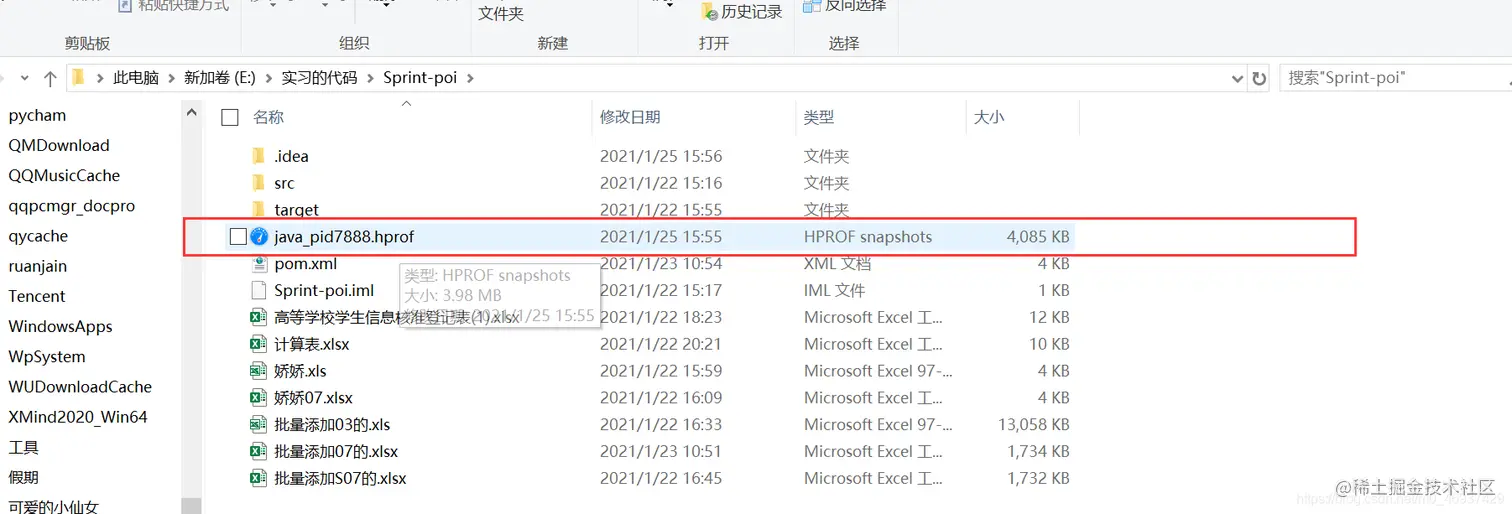Tick the checkbox for java_pid7888.hprof
This screenshot has width=1512, height=514.
click(237, 236)
